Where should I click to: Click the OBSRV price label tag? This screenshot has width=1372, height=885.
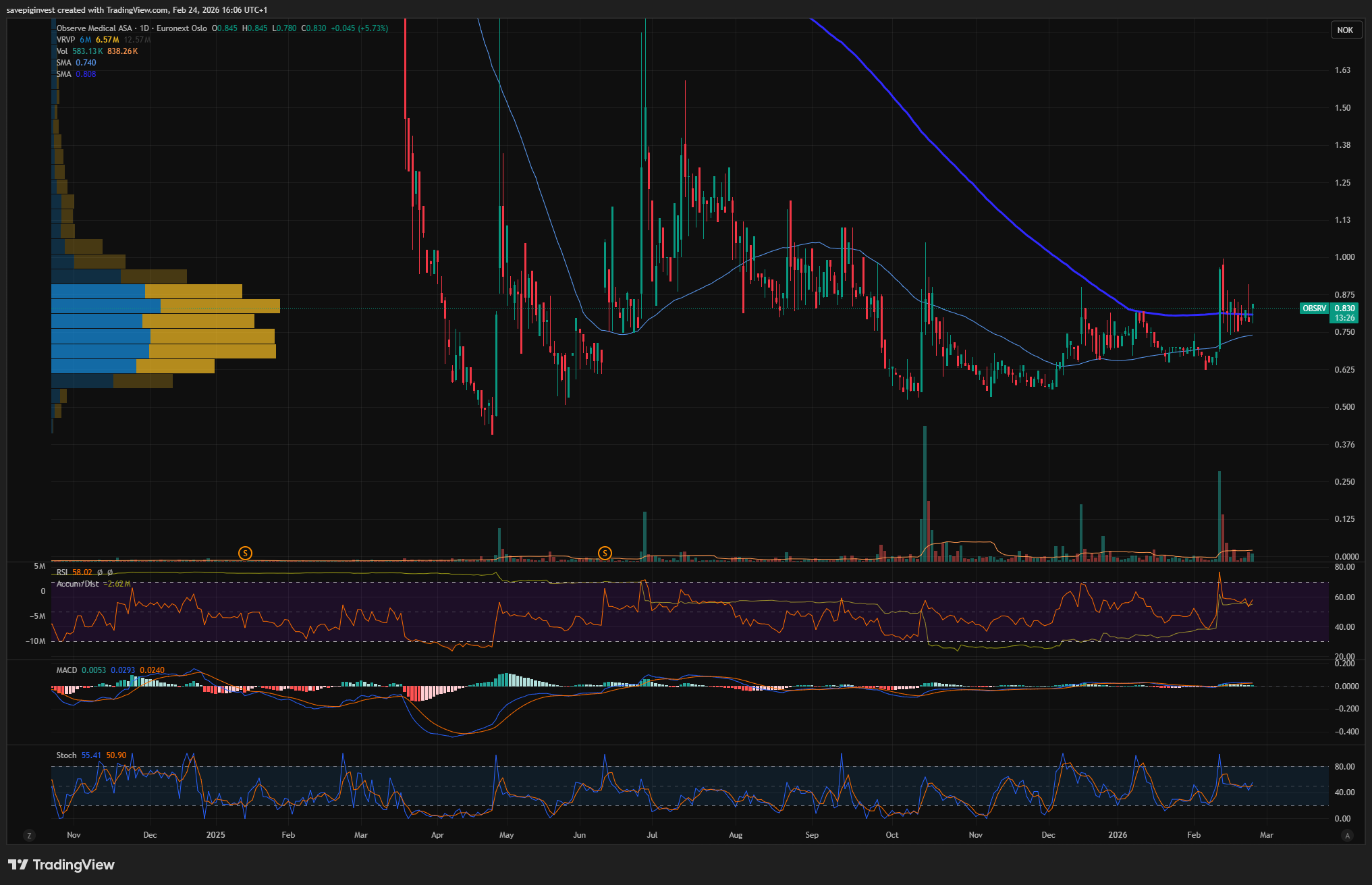pyautogui.click(x=1313, y=309)
